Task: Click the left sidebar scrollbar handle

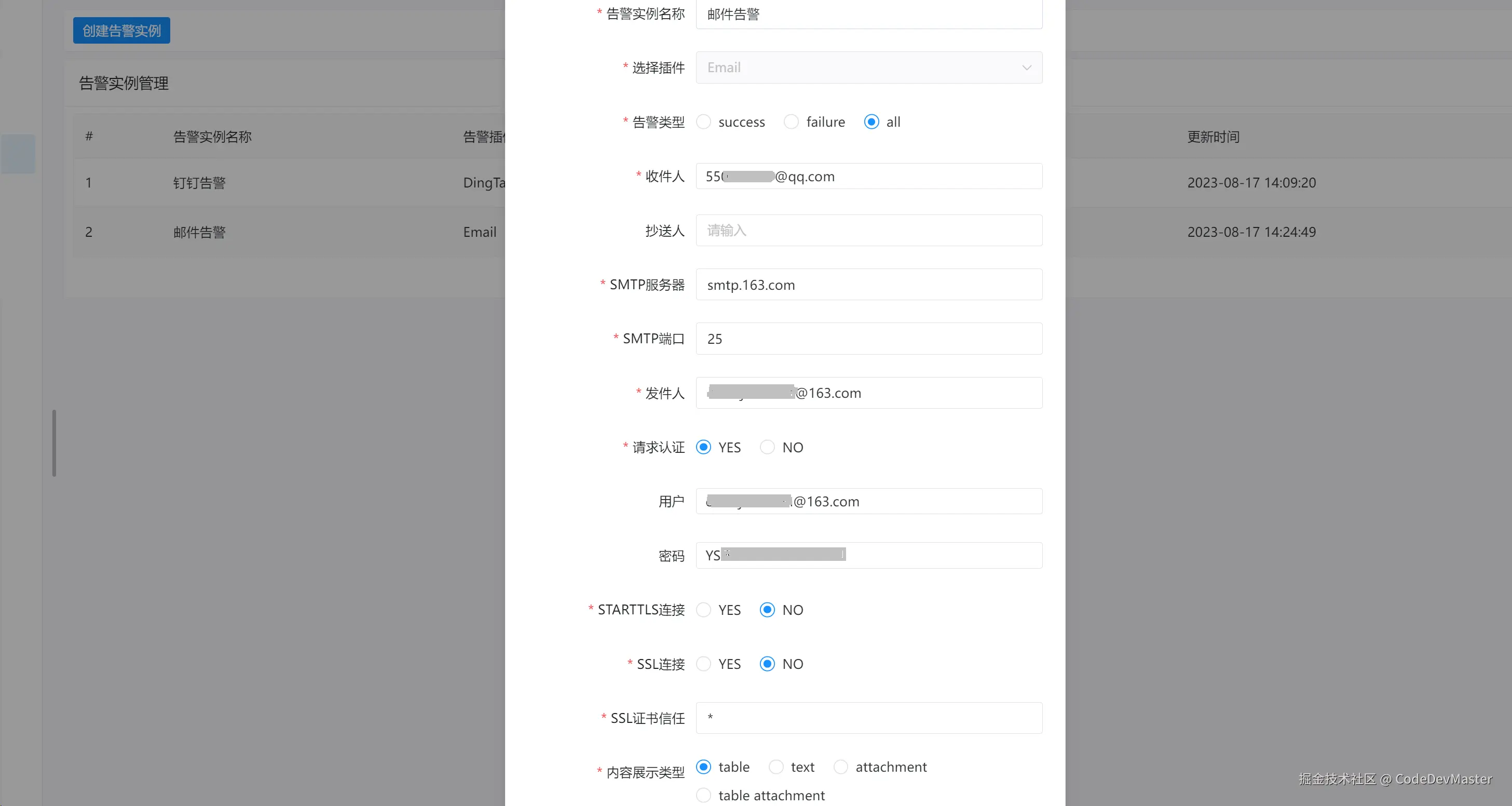Action: pyautogui.click(x=54, y=443)
